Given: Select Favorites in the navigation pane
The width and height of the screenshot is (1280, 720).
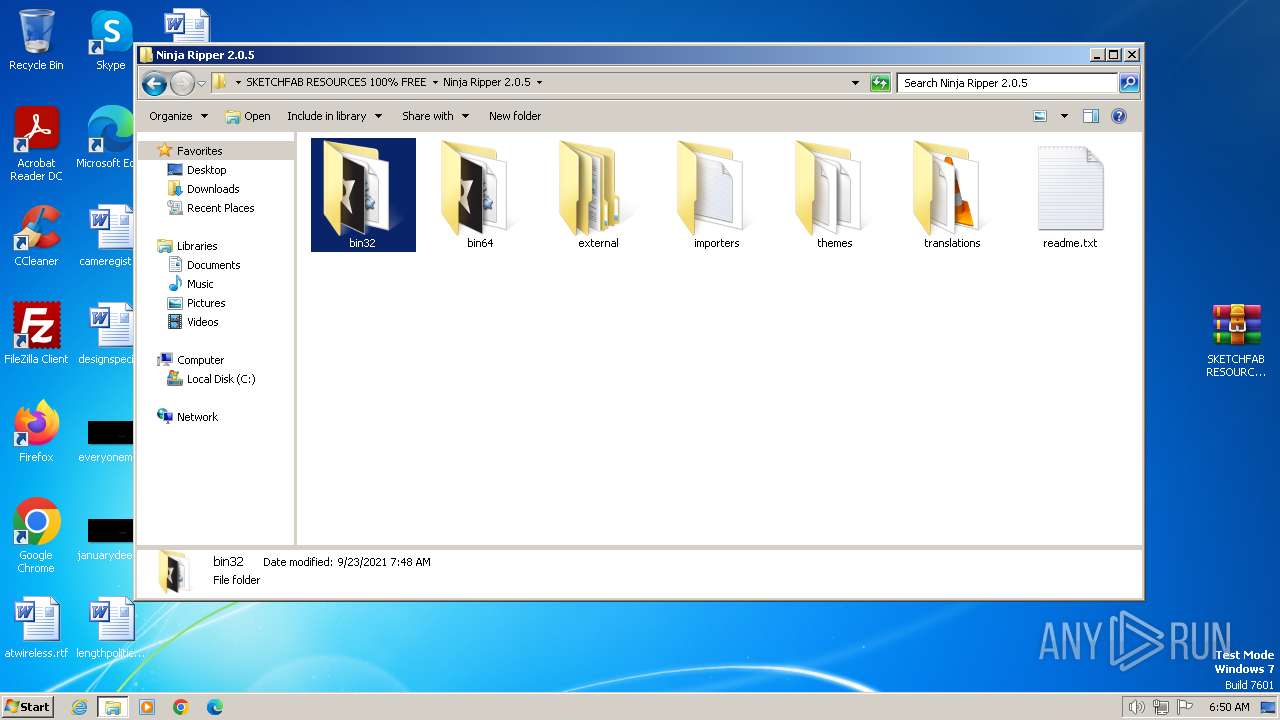Looking at the screenshot, I should click(x=199, y=151).
